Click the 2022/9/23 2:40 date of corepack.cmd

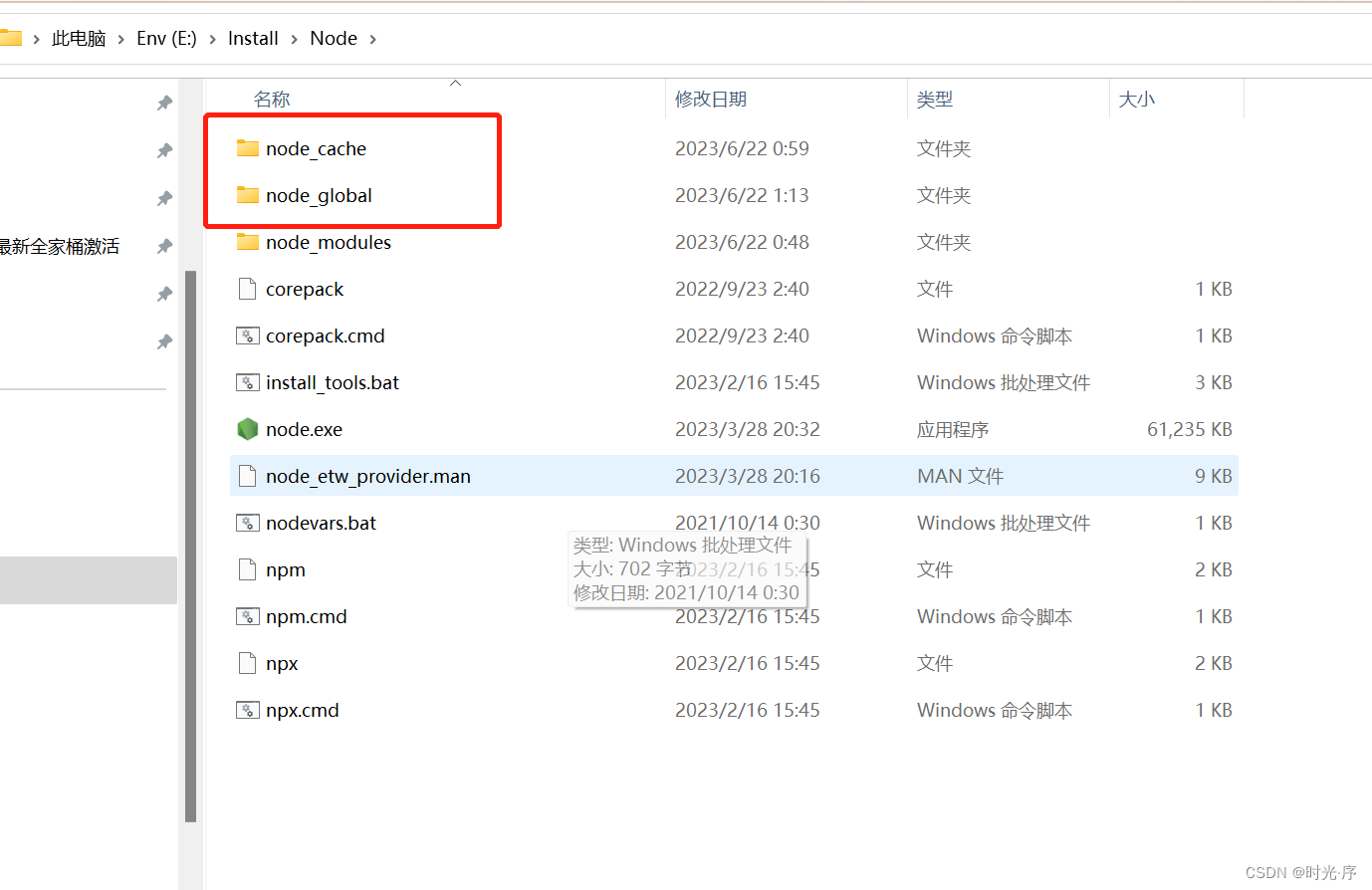tap(742, 335)
